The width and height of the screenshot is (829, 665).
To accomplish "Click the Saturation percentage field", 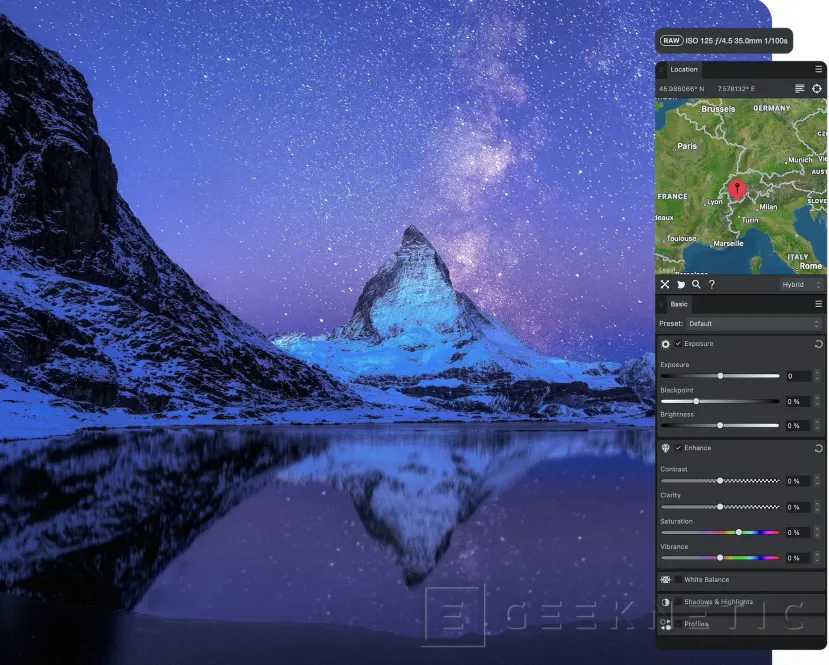I will 798,532.
